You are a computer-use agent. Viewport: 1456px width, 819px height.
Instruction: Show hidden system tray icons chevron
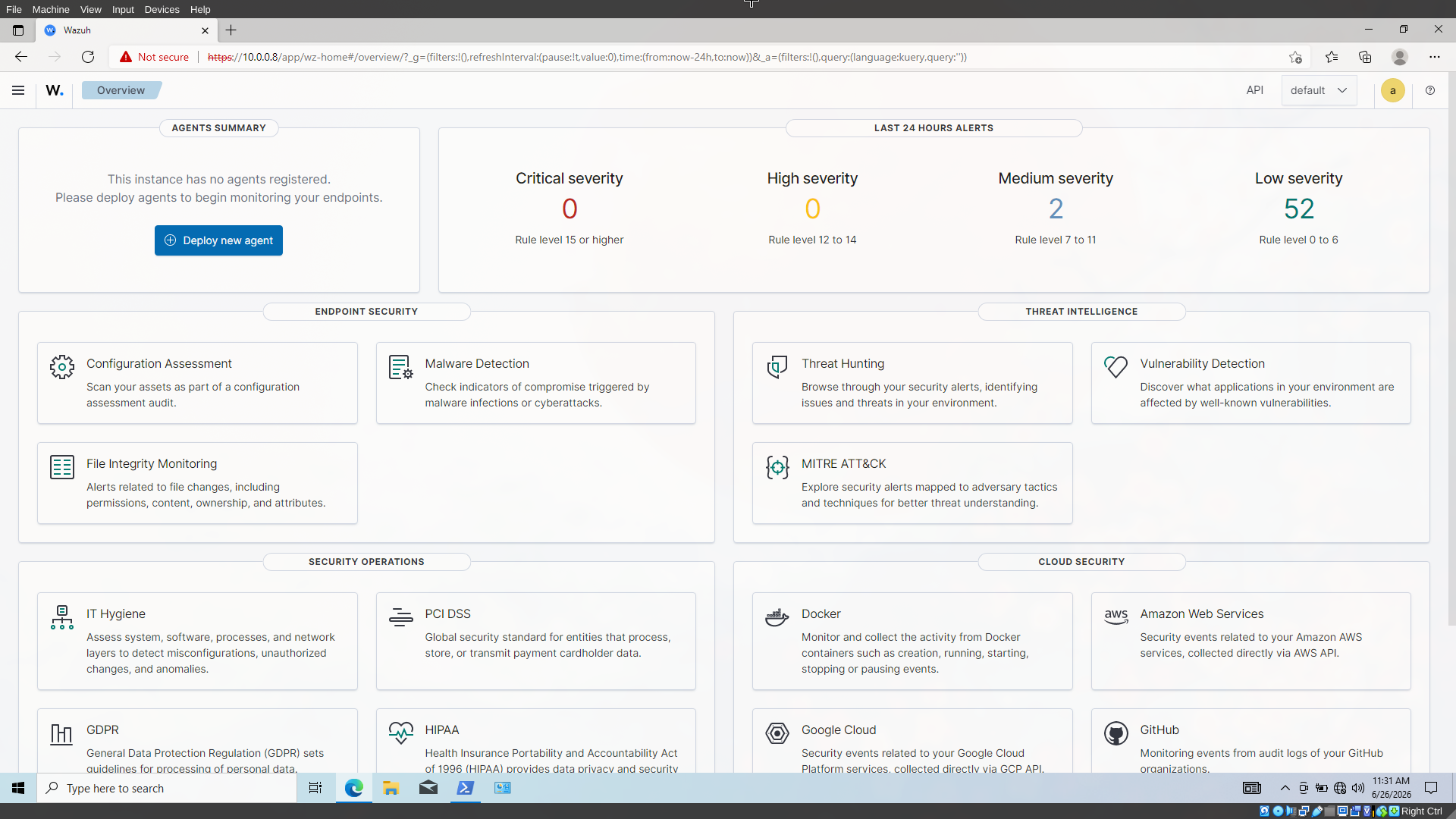coord(1285,788)
